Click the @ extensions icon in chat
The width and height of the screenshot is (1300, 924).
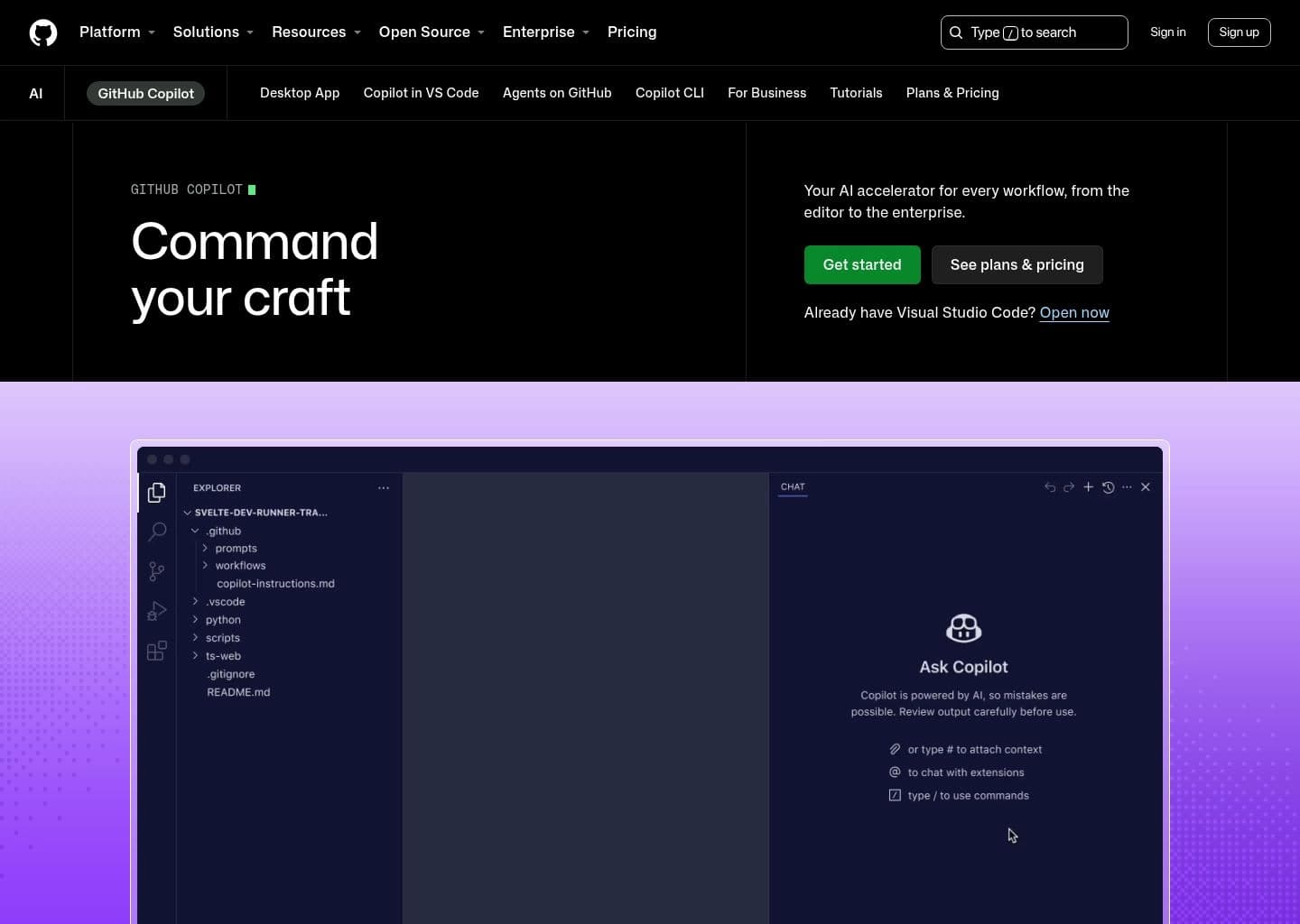895,772
